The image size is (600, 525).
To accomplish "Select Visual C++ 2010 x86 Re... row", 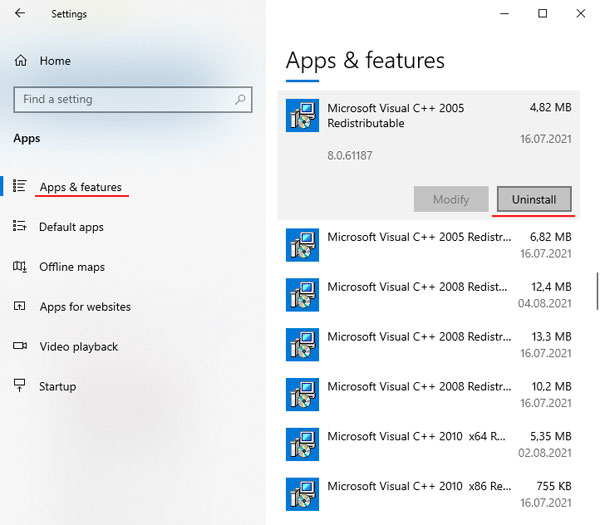I will [429, 494].
